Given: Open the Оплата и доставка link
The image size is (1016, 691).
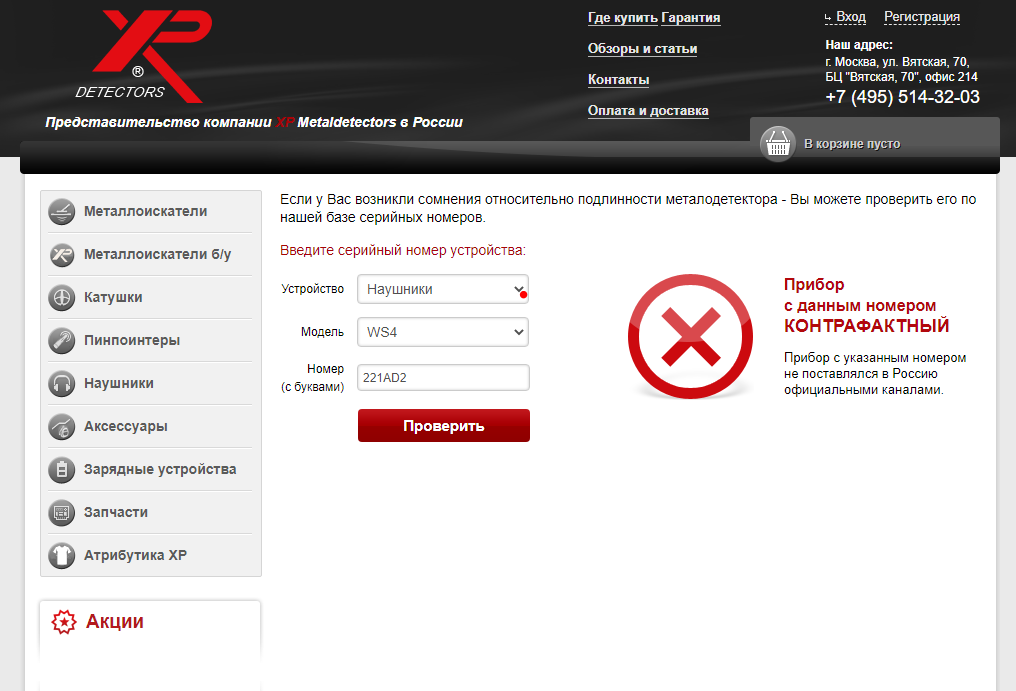Looking at the screenshot, I should [x=648, y=111].
